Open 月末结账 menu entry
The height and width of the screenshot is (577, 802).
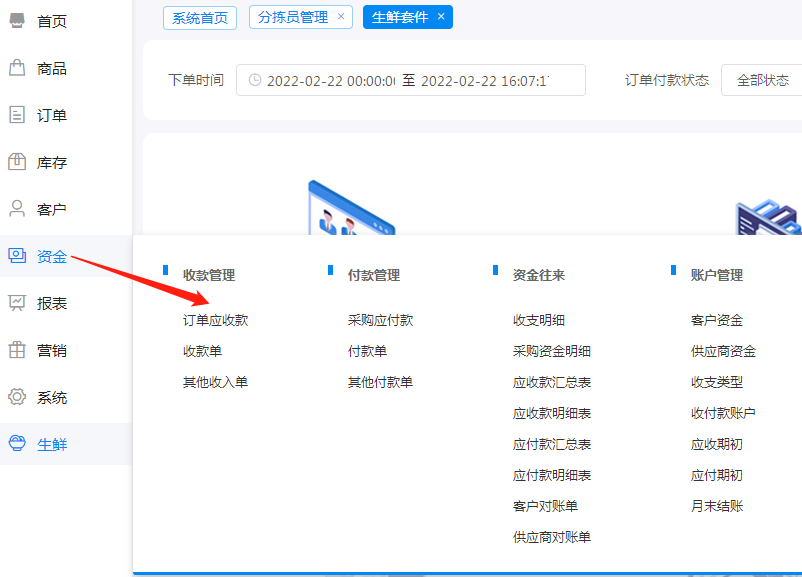[717, 506]
